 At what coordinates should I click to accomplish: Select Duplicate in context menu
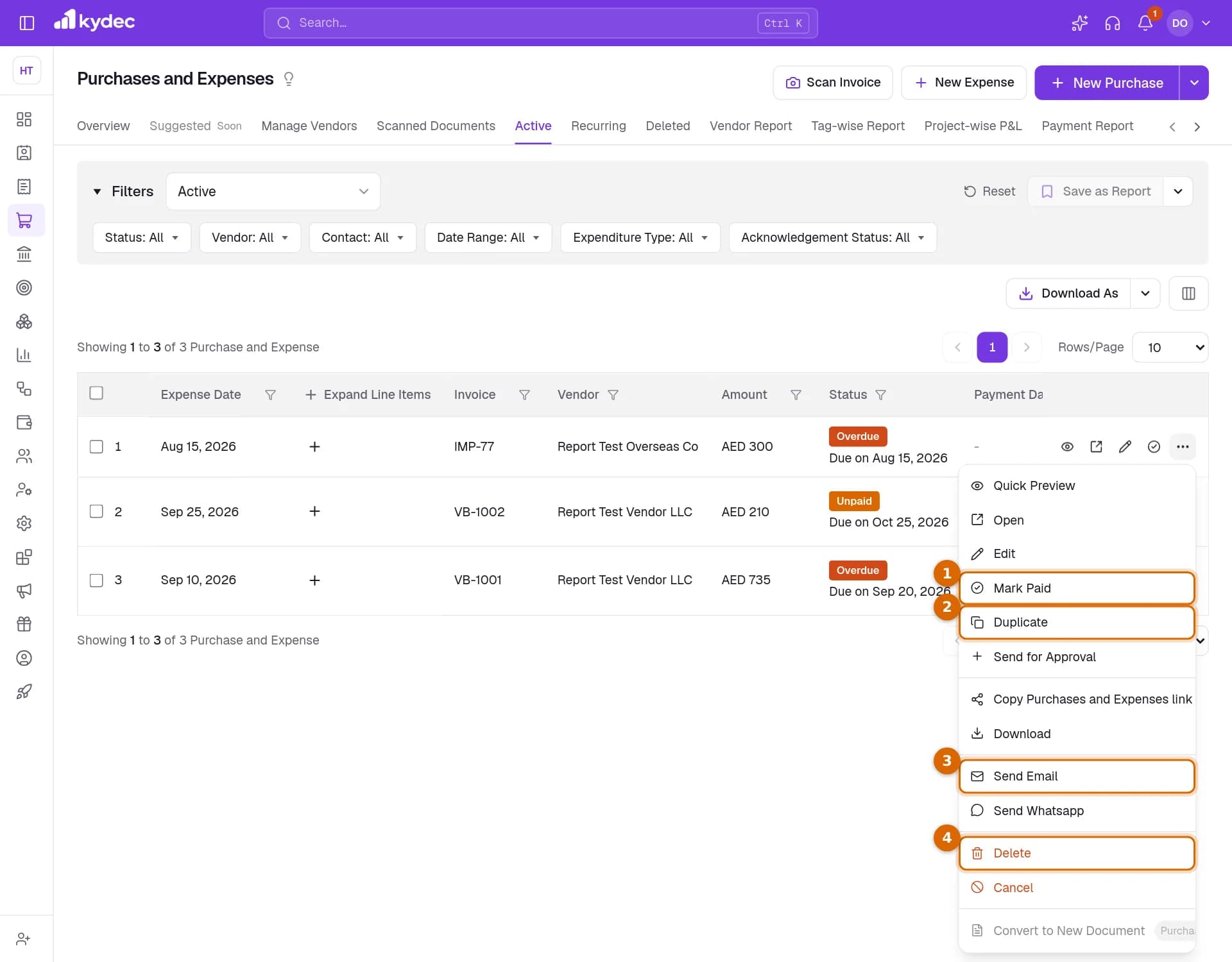point(1077,622)
